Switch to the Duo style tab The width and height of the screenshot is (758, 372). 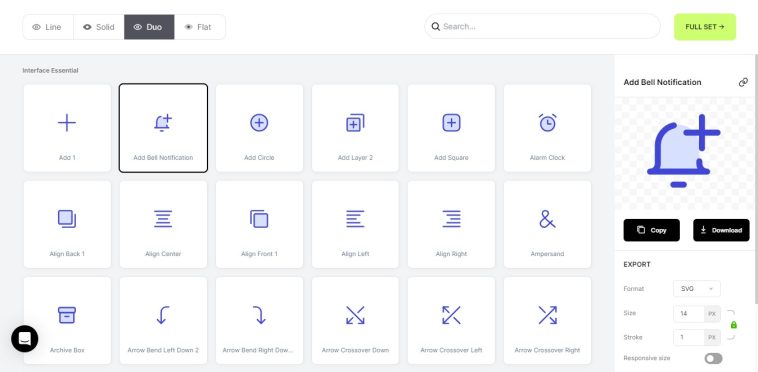149,27
